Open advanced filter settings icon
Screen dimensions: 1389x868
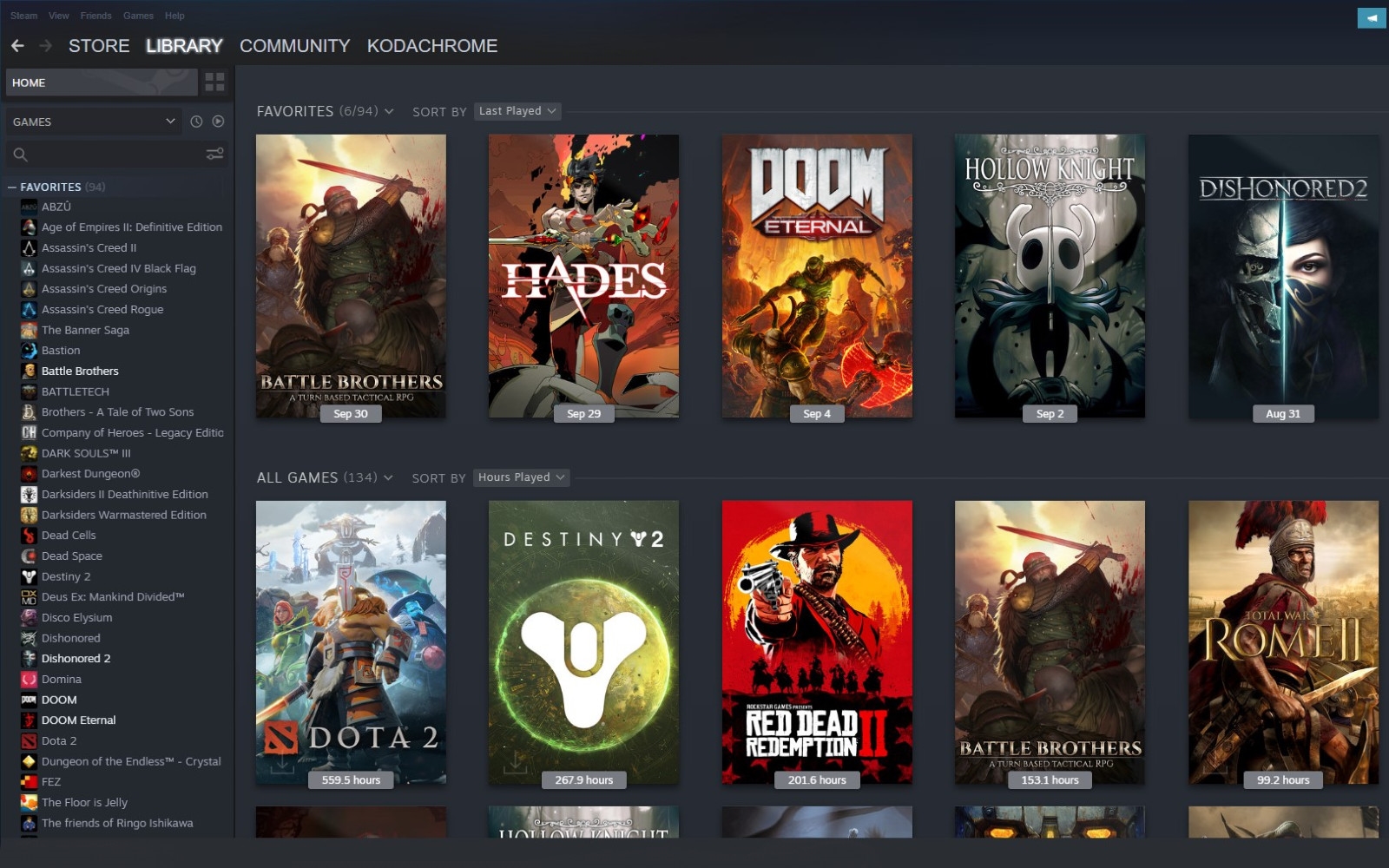pyautogui.click(x=214, y=154)
